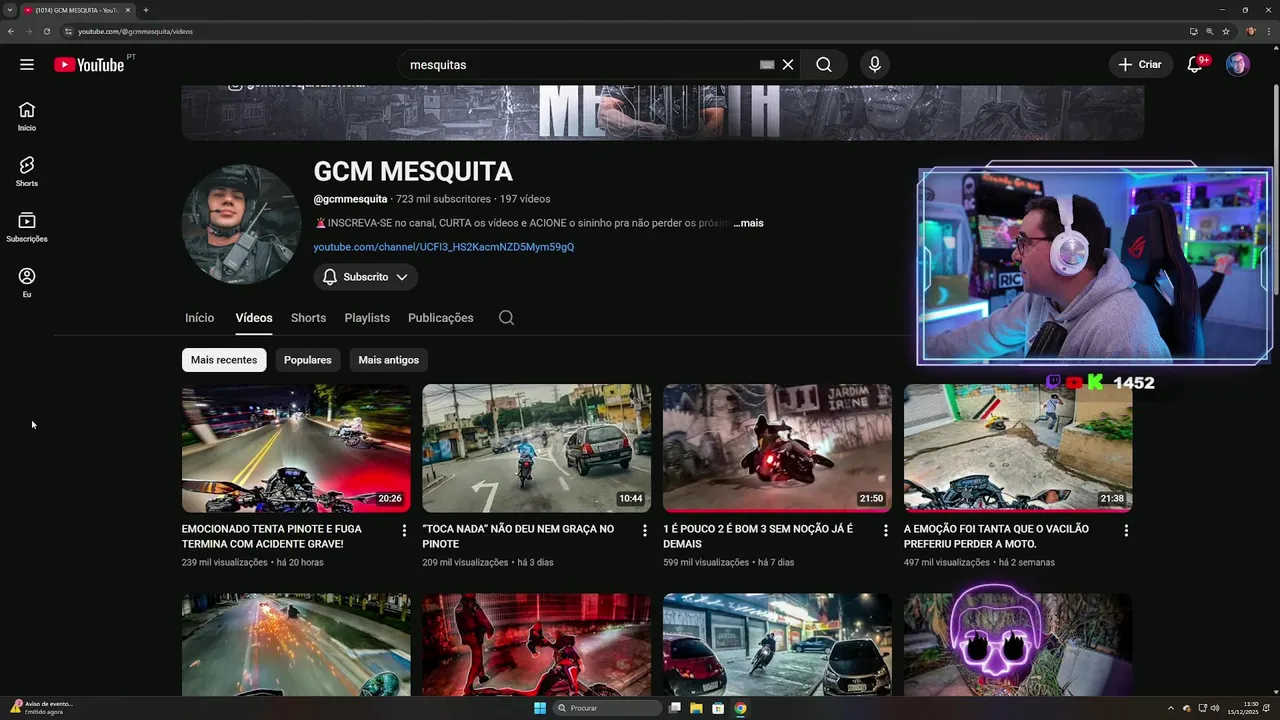Show hidden tray icons chevron
This screenshot has height=720, width=1280.
coord(1171,708)
